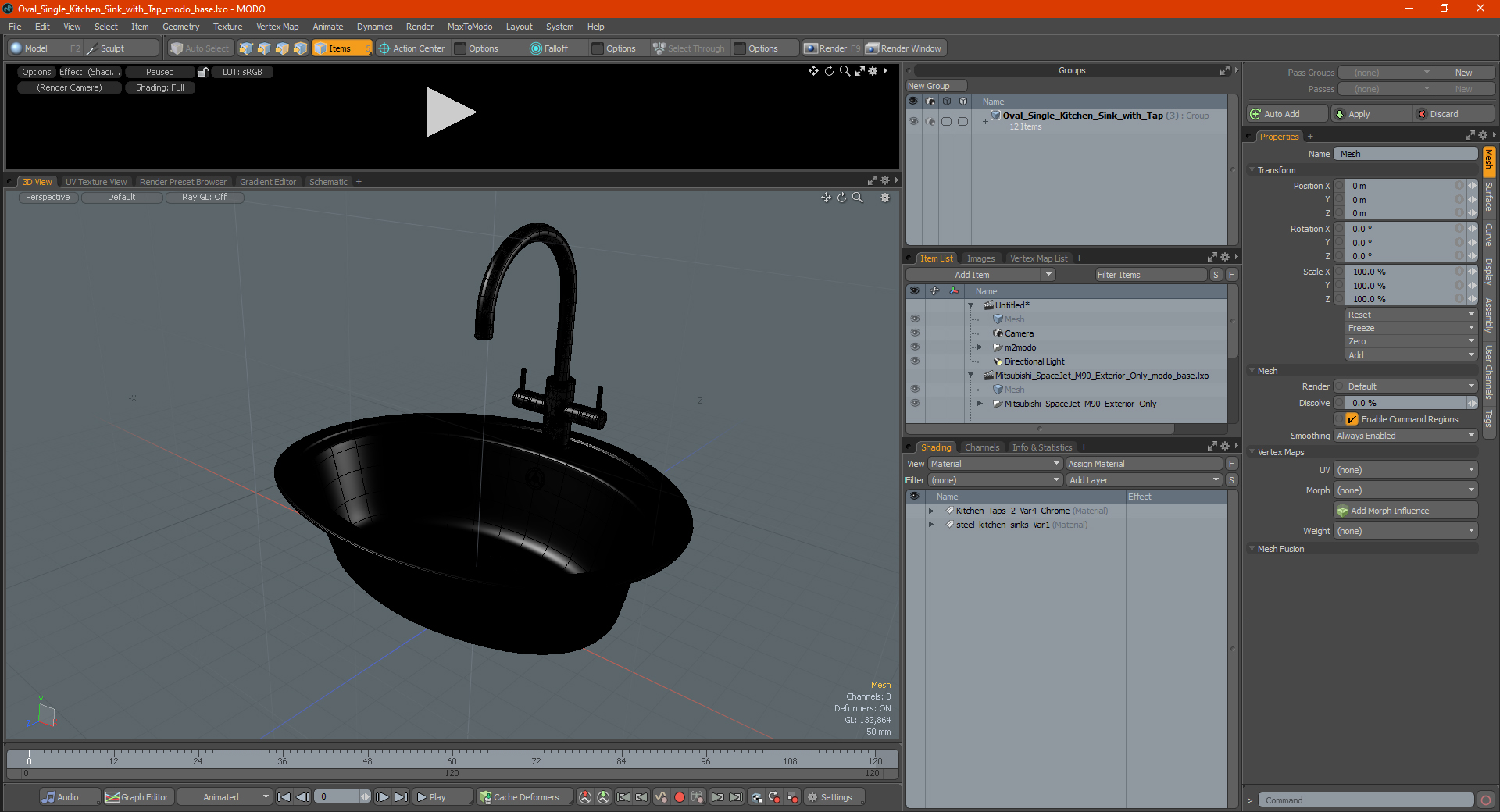Toggle visibility of Camera item

(x=914, y=333)
